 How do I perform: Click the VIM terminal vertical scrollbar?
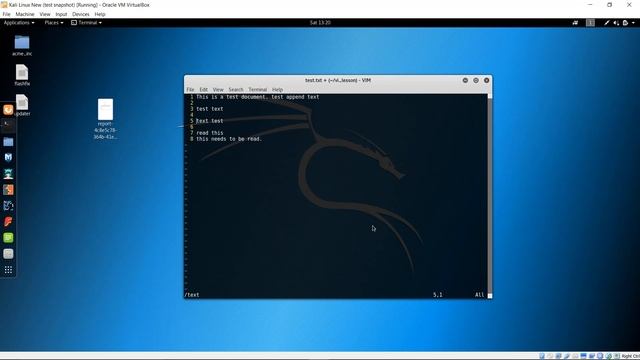490,196
